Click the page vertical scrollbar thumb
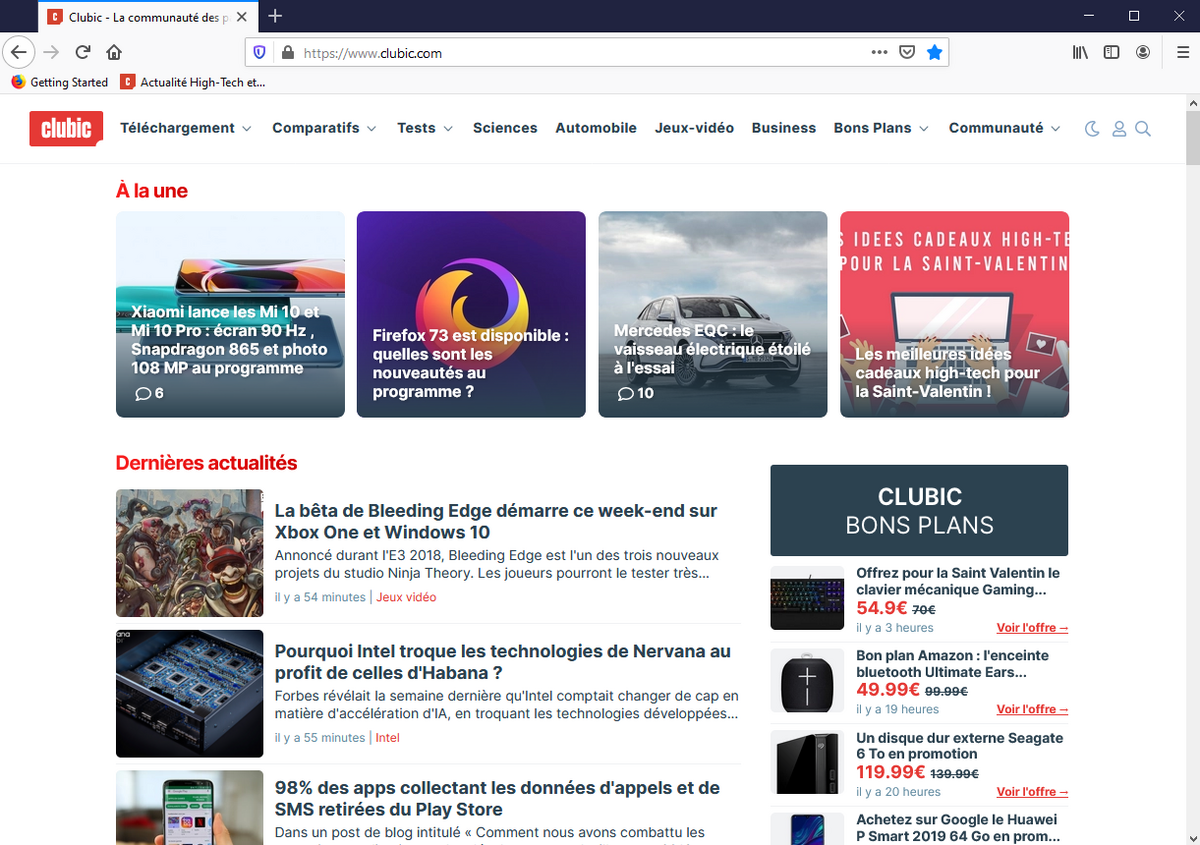 click(1192, 138)
